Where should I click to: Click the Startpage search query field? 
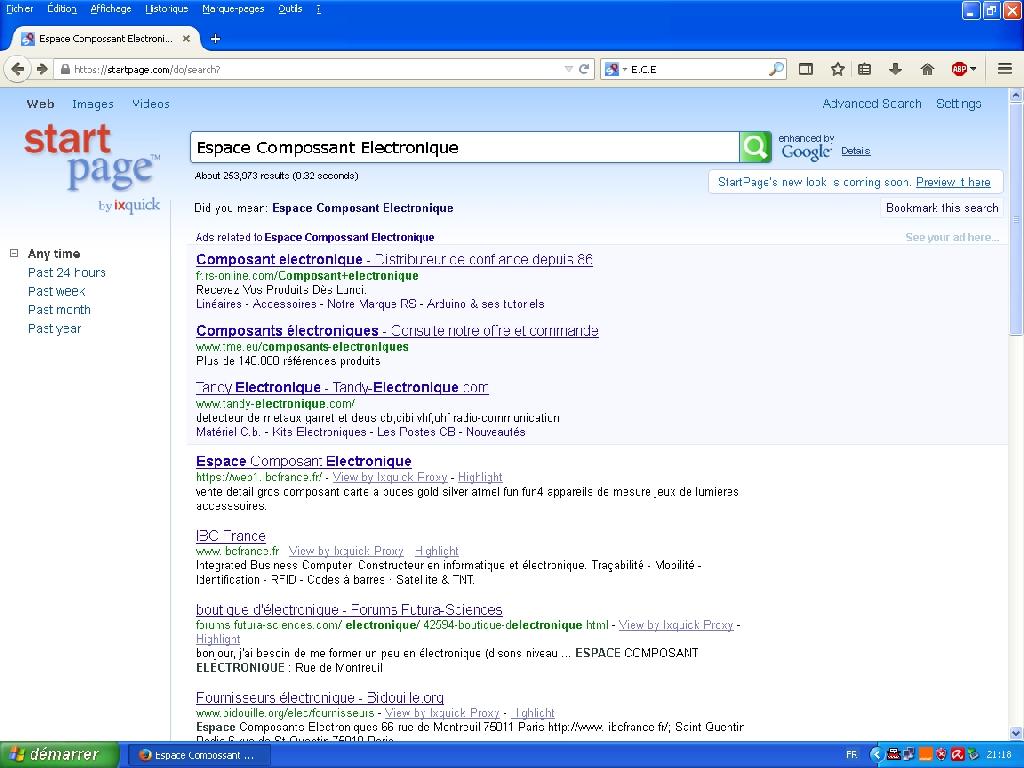(465, 147)
